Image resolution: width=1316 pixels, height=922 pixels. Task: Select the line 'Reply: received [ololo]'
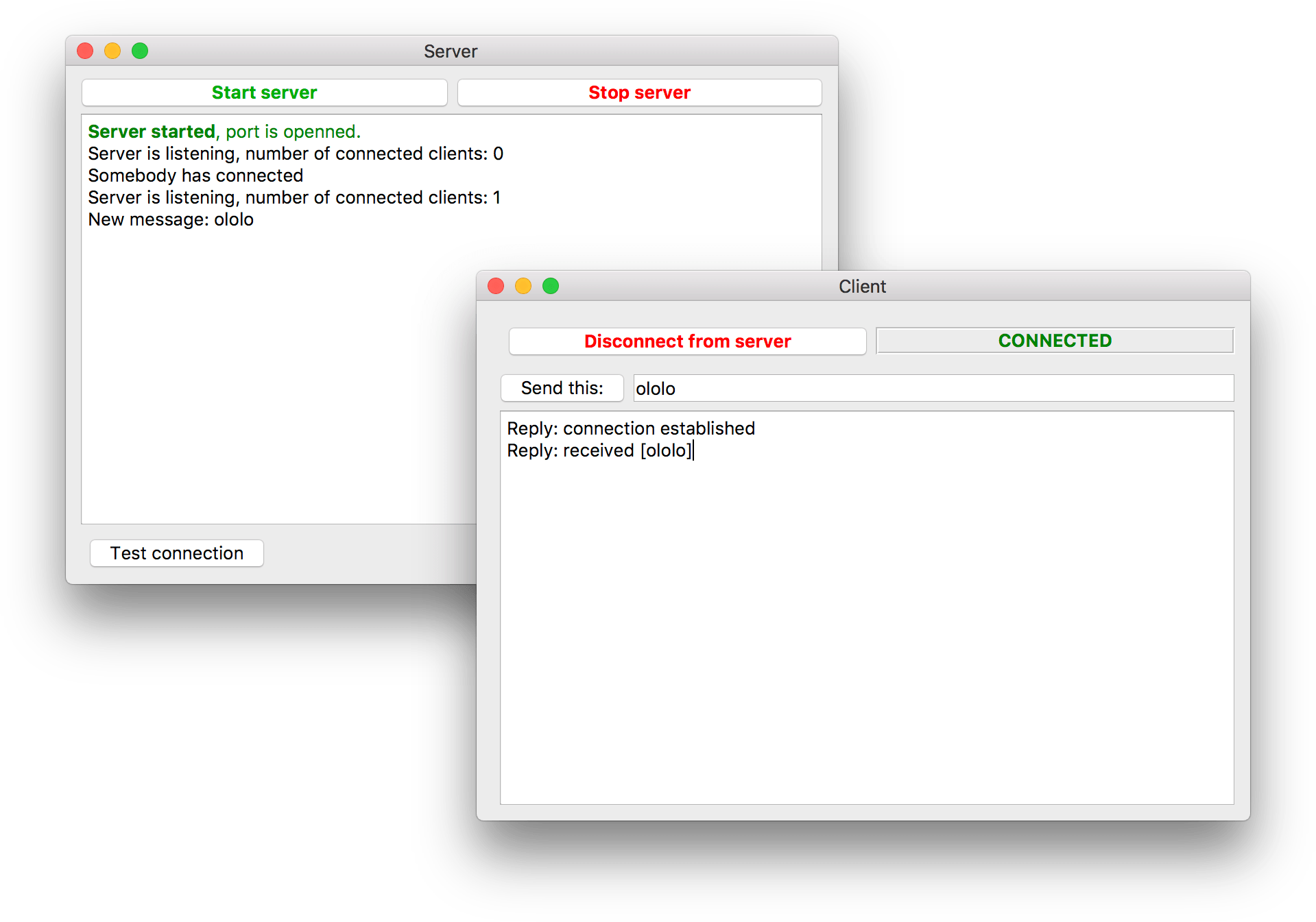tap(599, 450)
